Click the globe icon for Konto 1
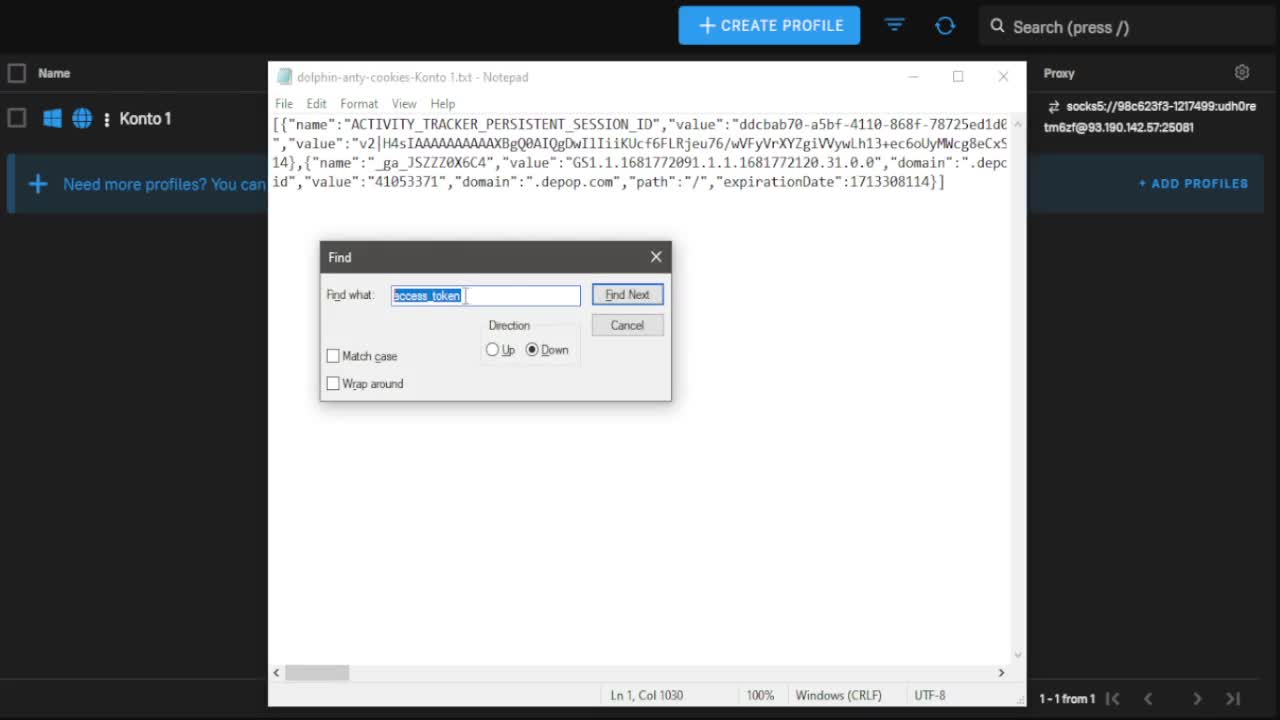 82,119
